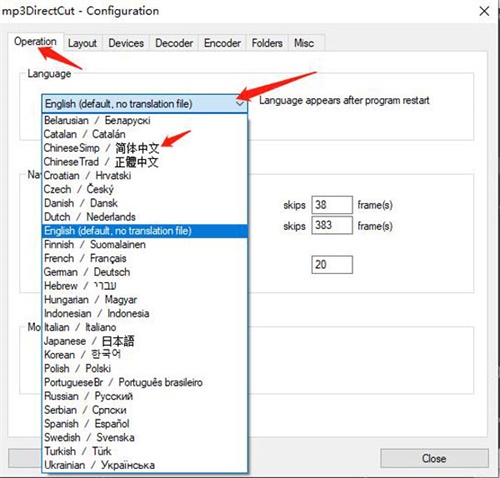The width and height of the screenshot is (500, 478).
Task: Pick Dutch / Nederlands
Action: [145, 217]
